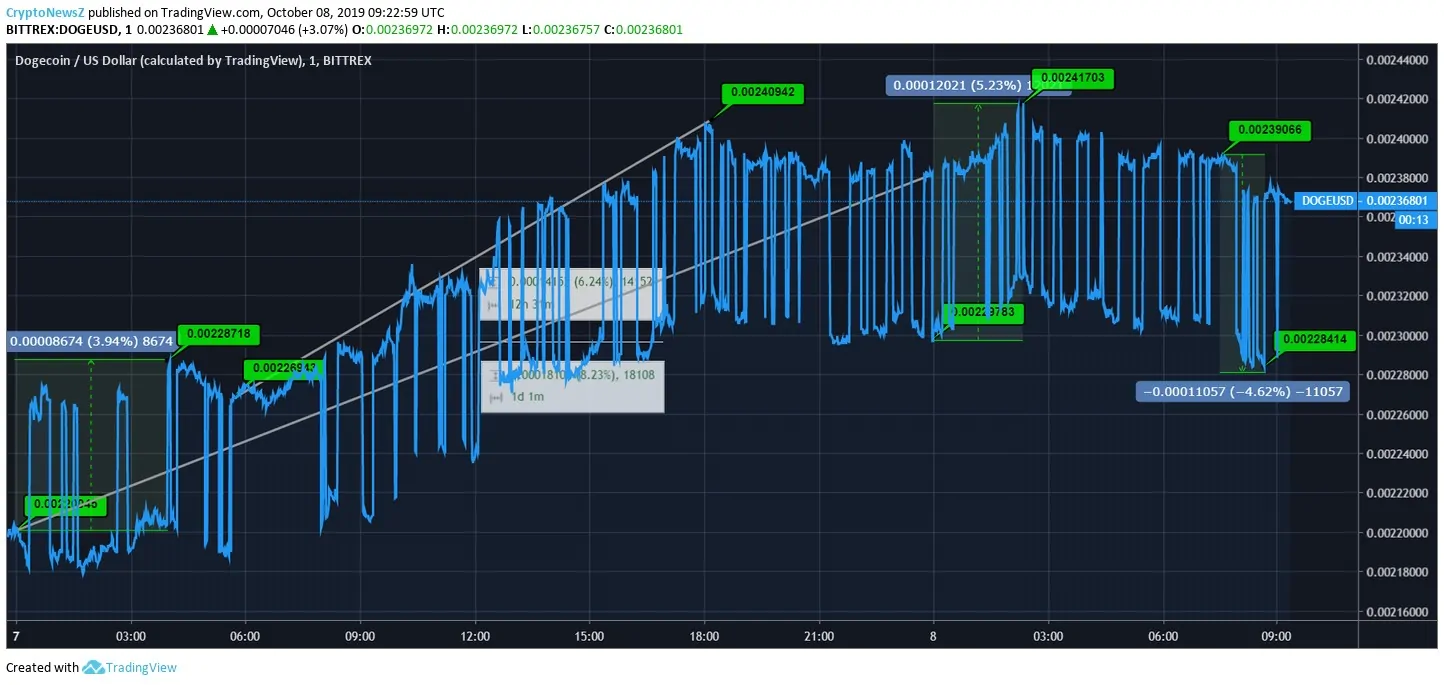
Task: Click the −0.00011057 (−4.62%) measurement label
Action: tap(1243, 391)
